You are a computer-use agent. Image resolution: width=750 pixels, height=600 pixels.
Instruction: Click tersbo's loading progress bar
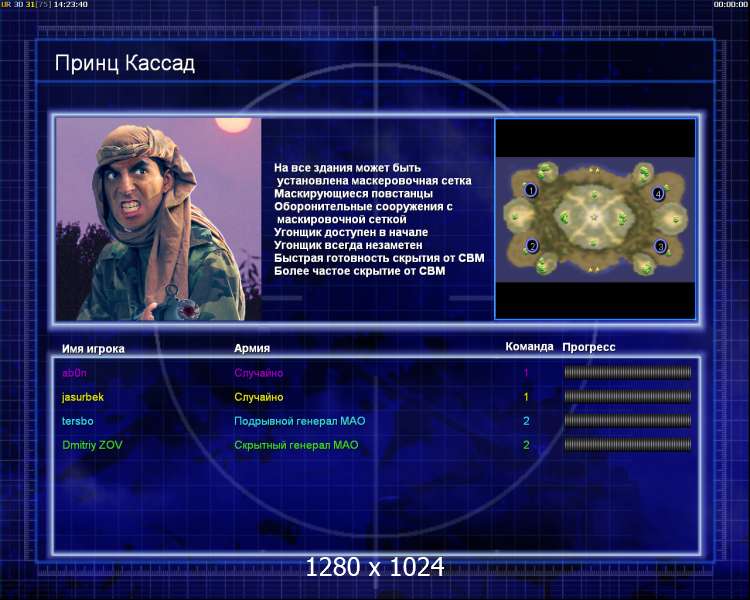(x=627, y=421)
